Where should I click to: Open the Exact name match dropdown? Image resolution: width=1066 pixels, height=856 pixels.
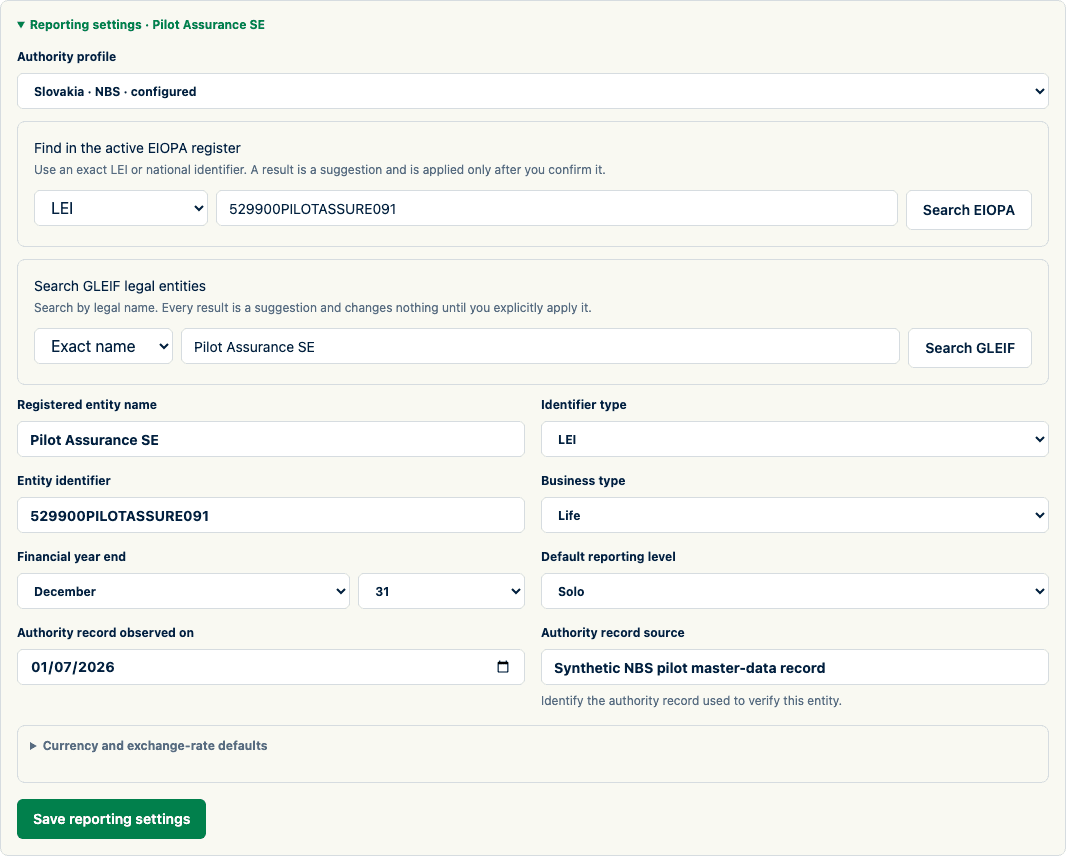103,346
